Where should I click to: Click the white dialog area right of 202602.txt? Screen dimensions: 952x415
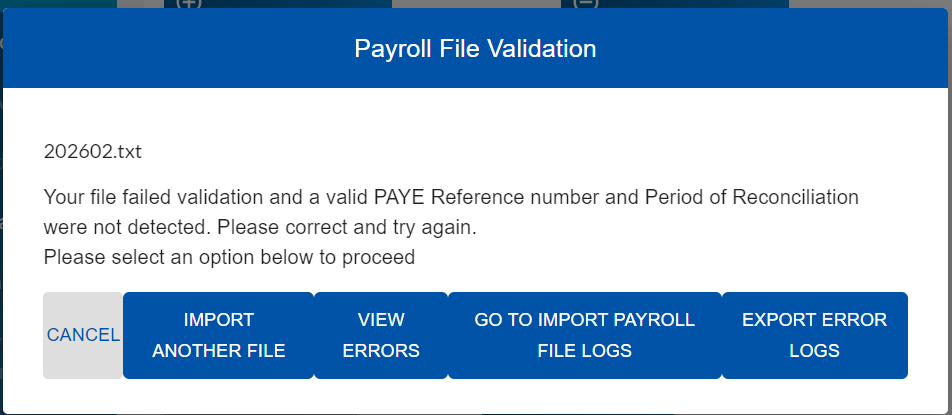tap(500, 153)
